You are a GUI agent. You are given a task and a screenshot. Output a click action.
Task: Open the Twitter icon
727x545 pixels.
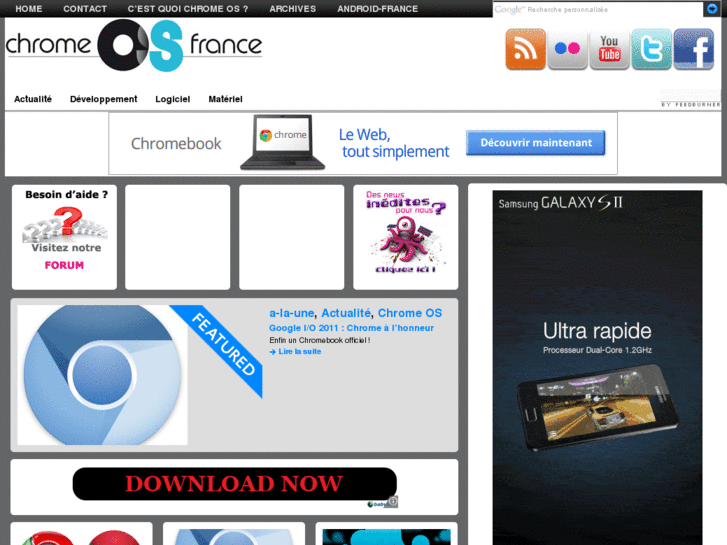651,49
